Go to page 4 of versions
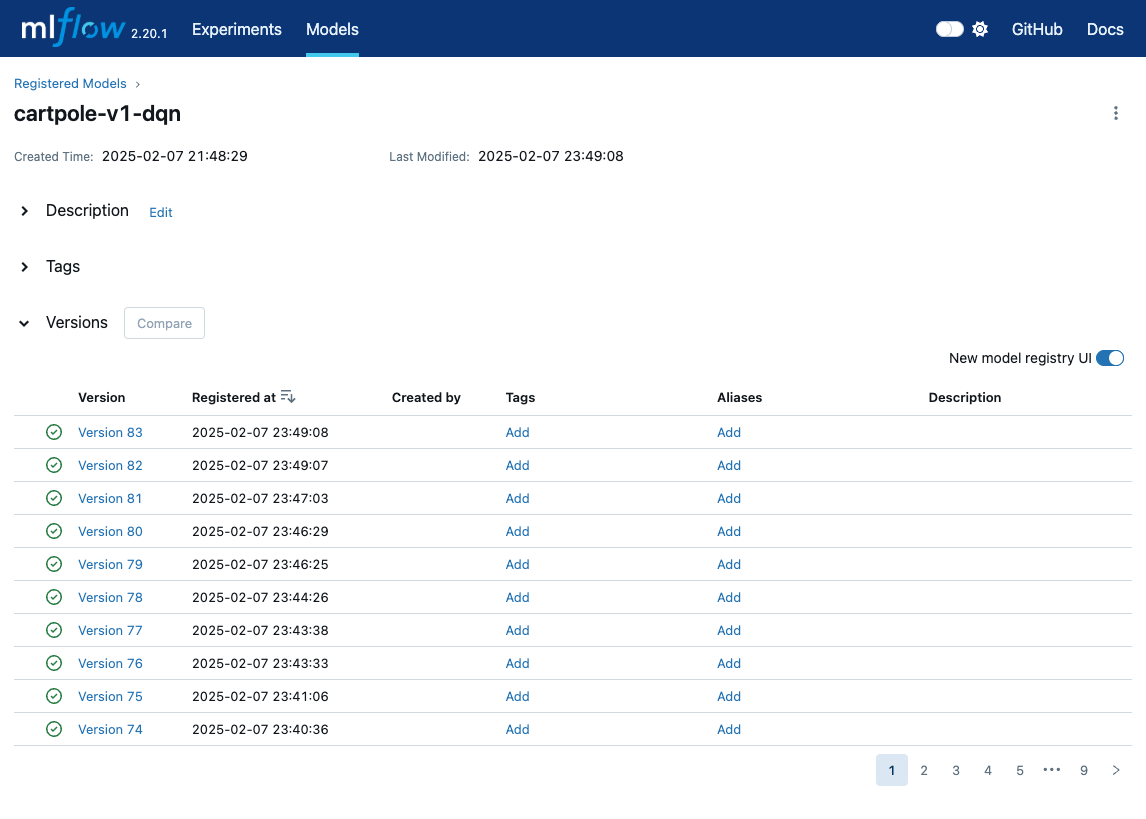1146x819 pixels. coord(987,770)
